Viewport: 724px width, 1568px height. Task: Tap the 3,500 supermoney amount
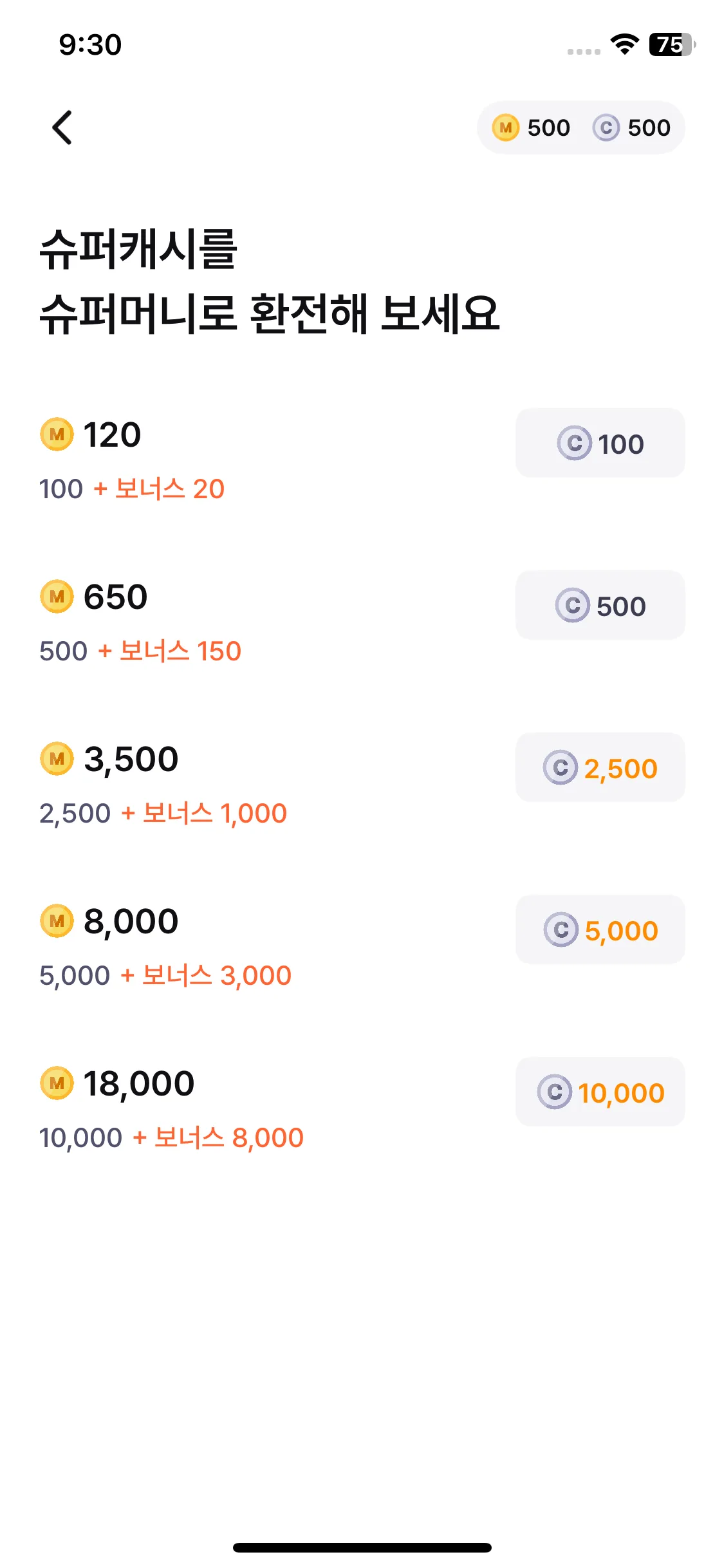click(131, 760)
